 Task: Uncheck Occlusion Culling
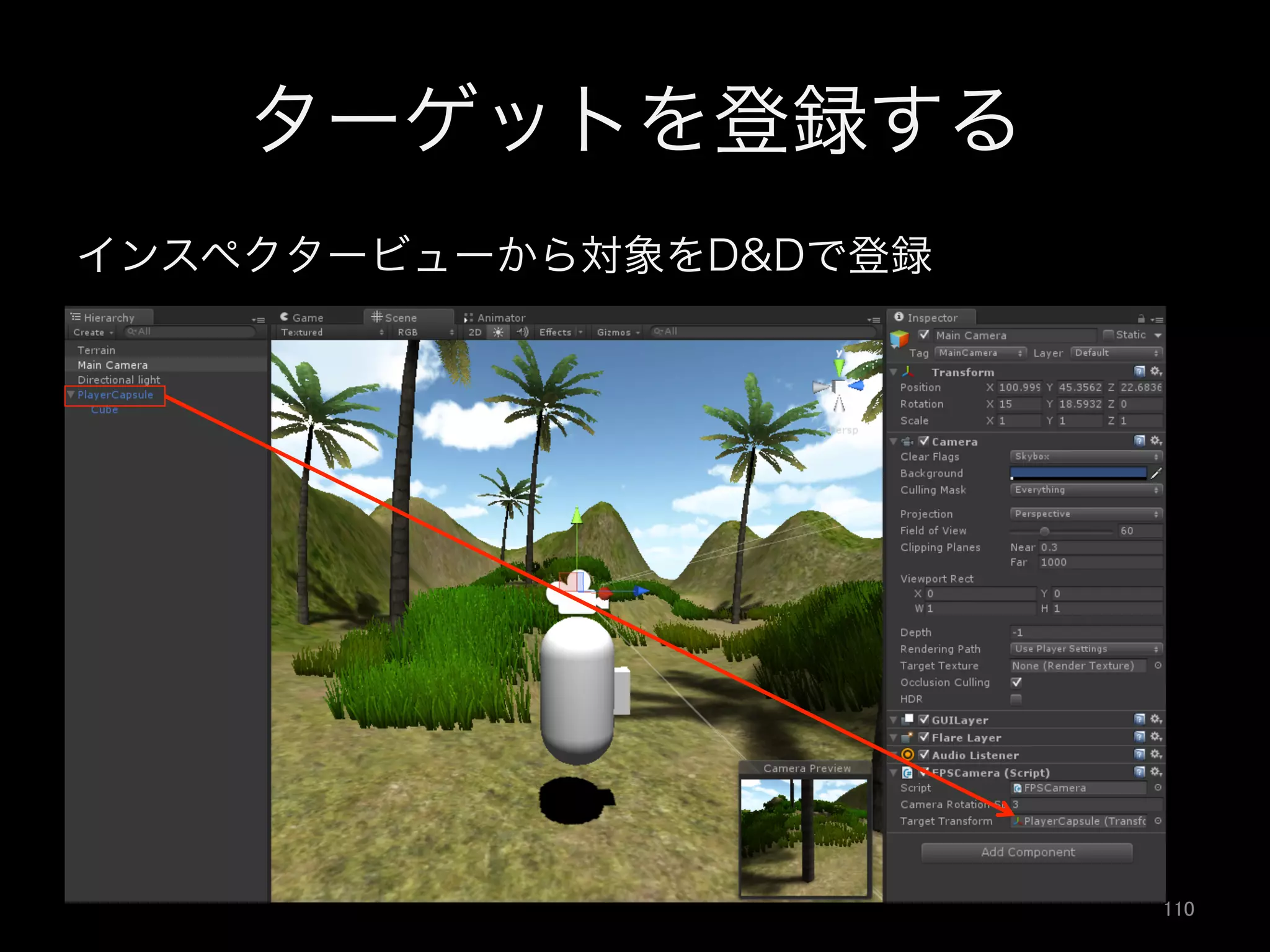[x=1016, y=682]
